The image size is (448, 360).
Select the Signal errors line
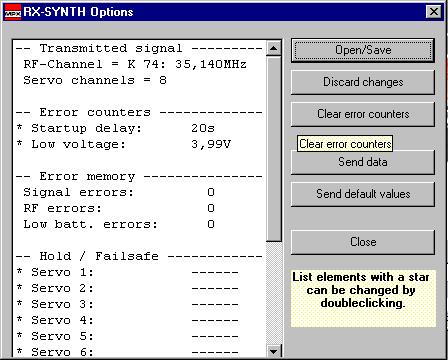coord(140,192)
